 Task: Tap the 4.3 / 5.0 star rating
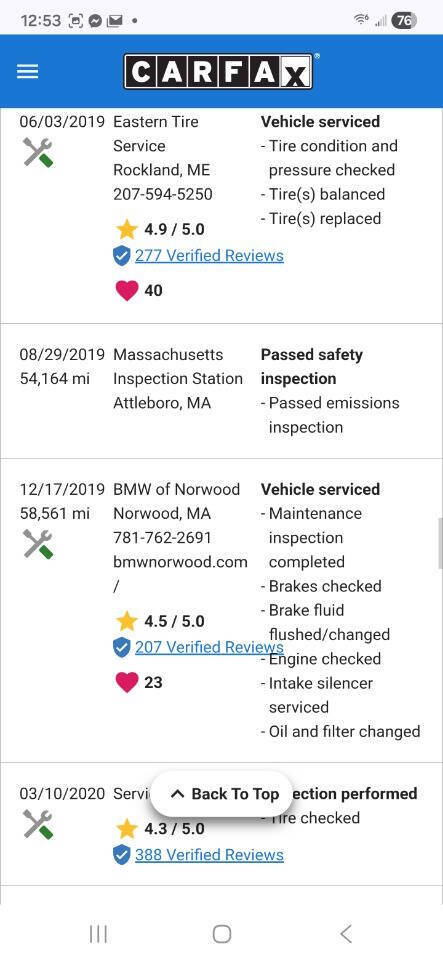(160, 829)
